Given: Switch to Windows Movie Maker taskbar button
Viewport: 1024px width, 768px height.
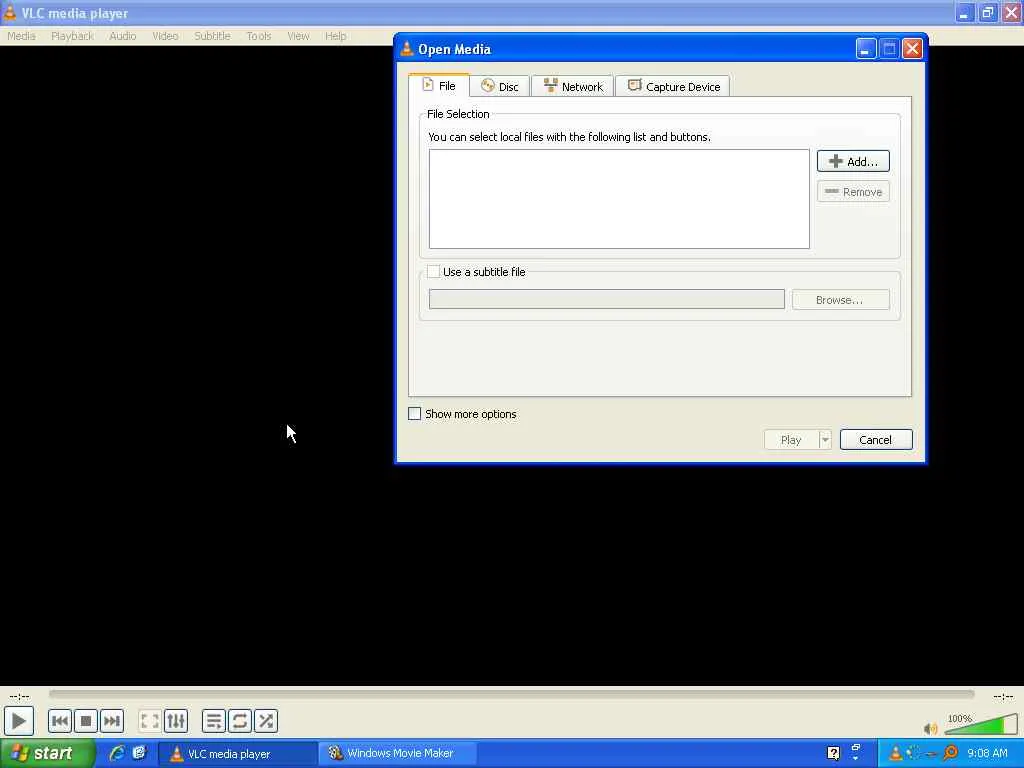Looking at the screenshot, I should pyautogui.click(x=397, y=753).
